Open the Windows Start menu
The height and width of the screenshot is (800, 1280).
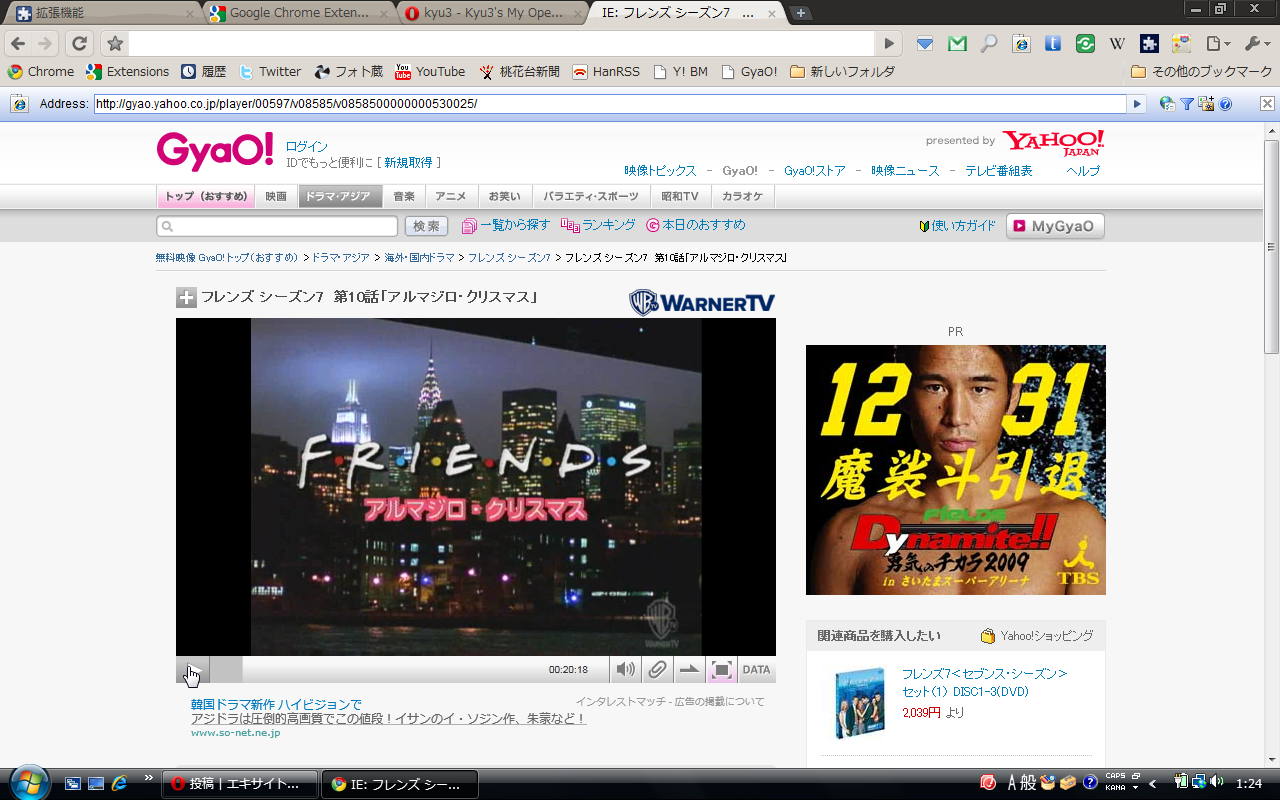27,782
